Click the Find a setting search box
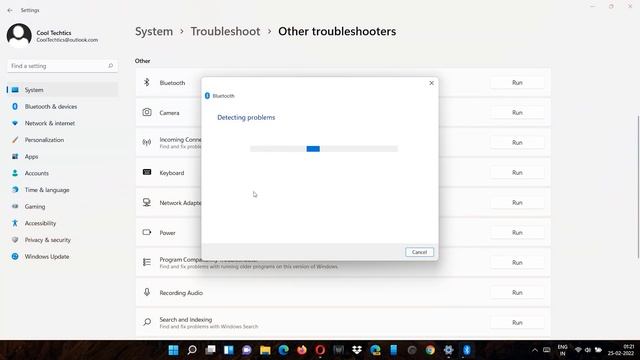Image resolution: width=640 pixels, height=360 pixels. pyautogui.click(x=62, y=66)
